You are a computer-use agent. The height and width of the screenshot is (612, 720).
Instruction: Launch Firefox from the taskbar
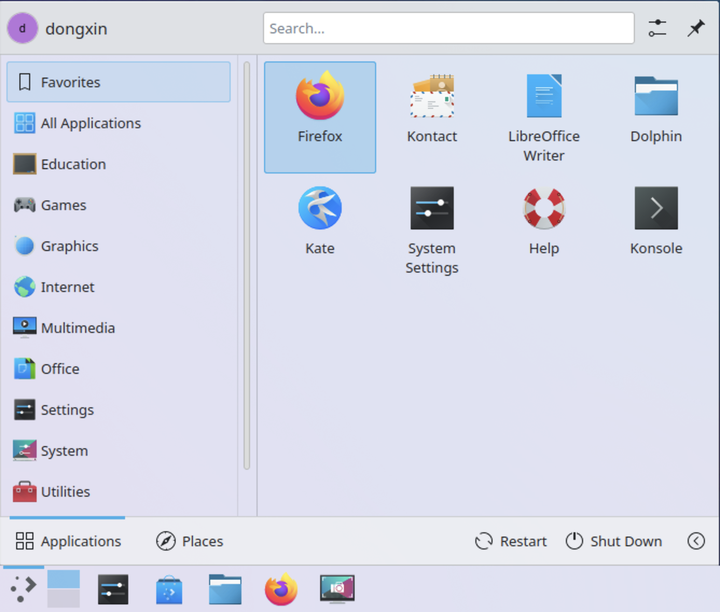coord(281,589)
